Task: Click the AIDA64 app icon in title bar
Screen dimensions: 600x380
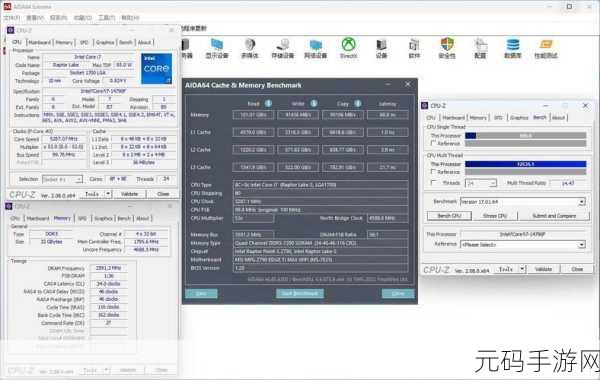Action: click(7, 6)
